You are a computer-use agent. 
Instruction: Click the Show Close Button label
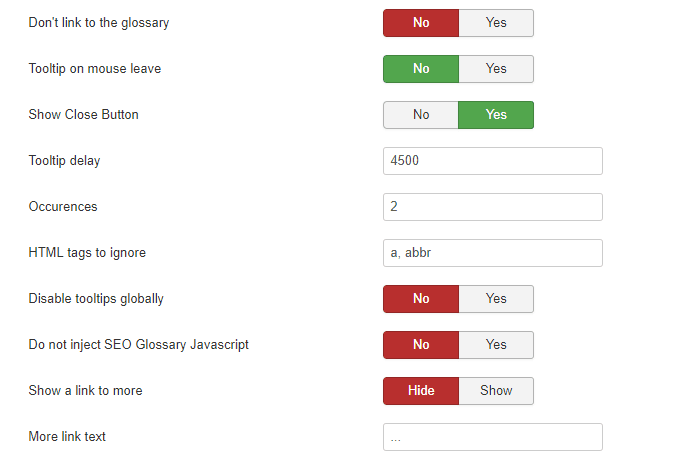click(x=83, y=115)
